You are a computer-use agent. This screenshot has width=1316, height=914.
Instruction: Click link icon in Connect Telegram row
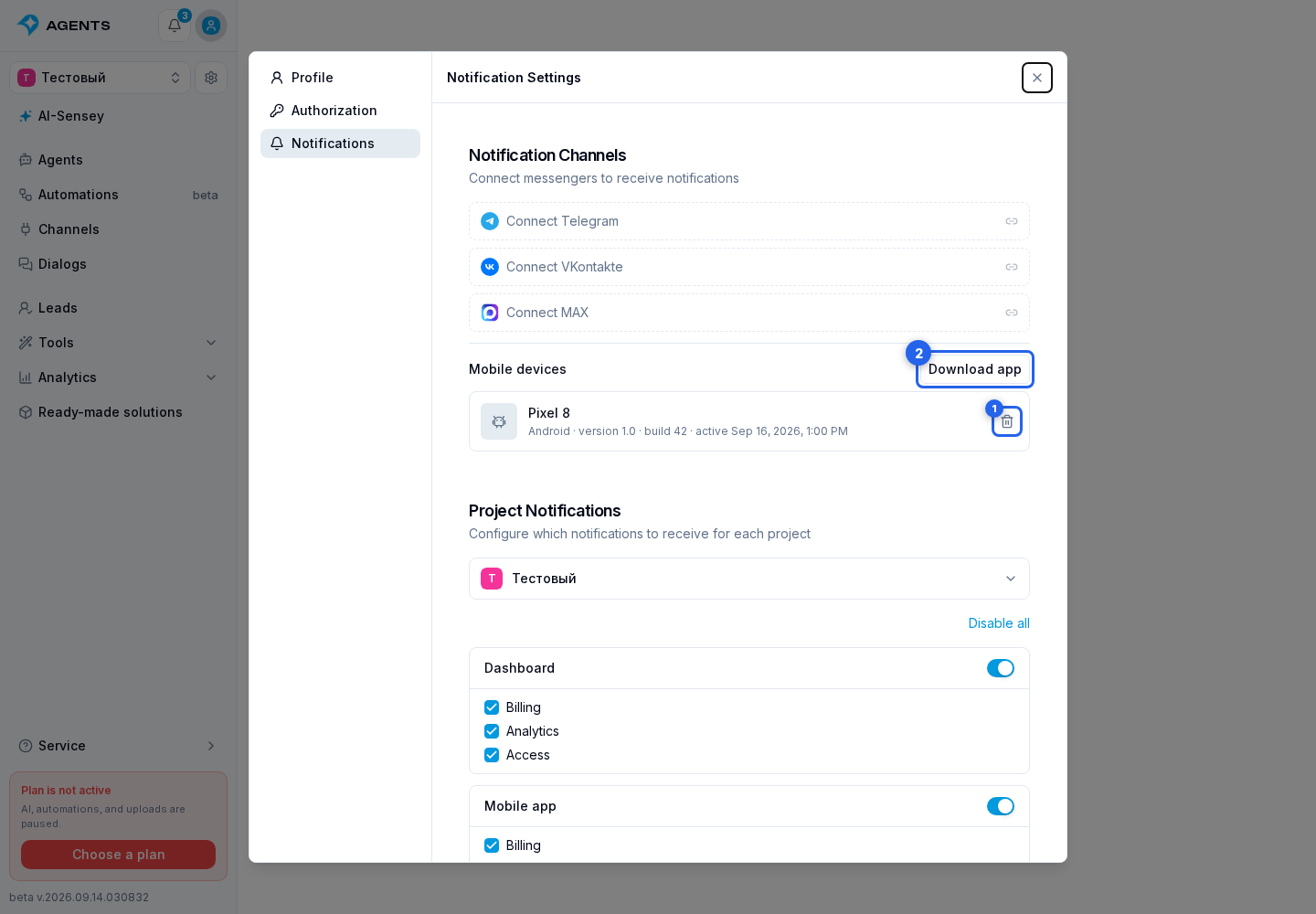[1012, 221]
